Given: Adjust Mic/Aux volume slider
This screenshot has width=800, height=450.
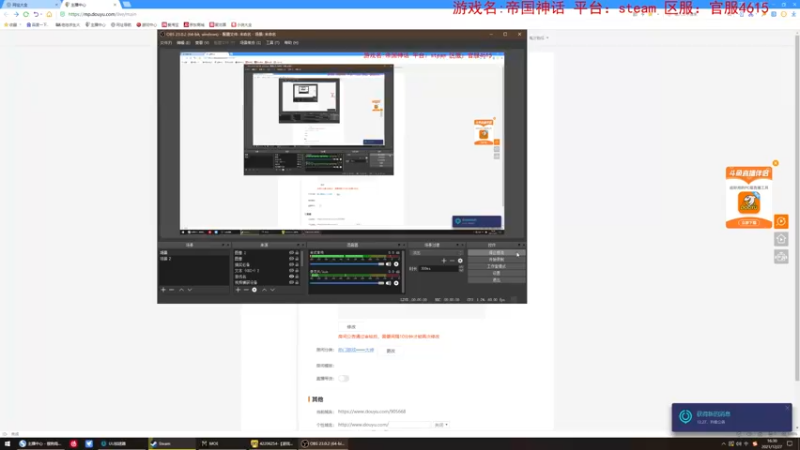Looking at the screenshot, I should tap(346, 283).
